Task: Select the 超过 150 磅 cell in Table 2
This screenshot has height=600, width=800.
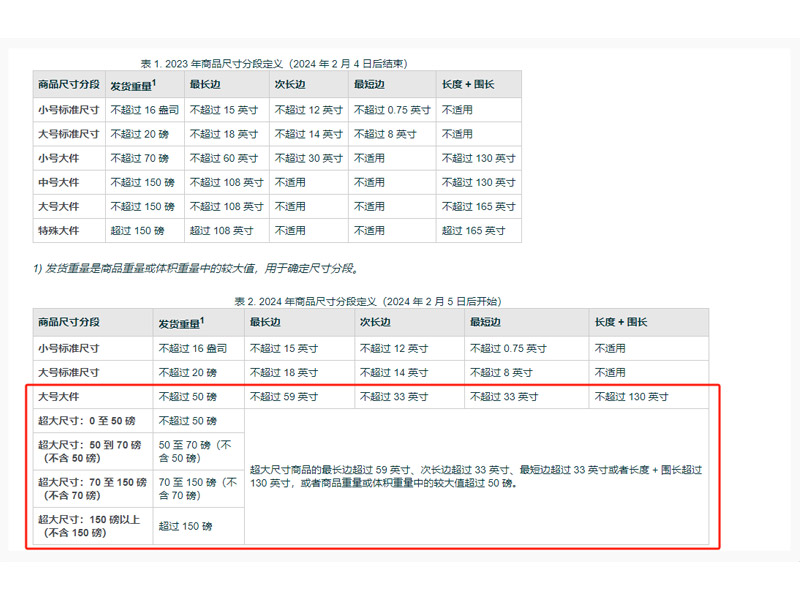Action: (x=185, y=526)
